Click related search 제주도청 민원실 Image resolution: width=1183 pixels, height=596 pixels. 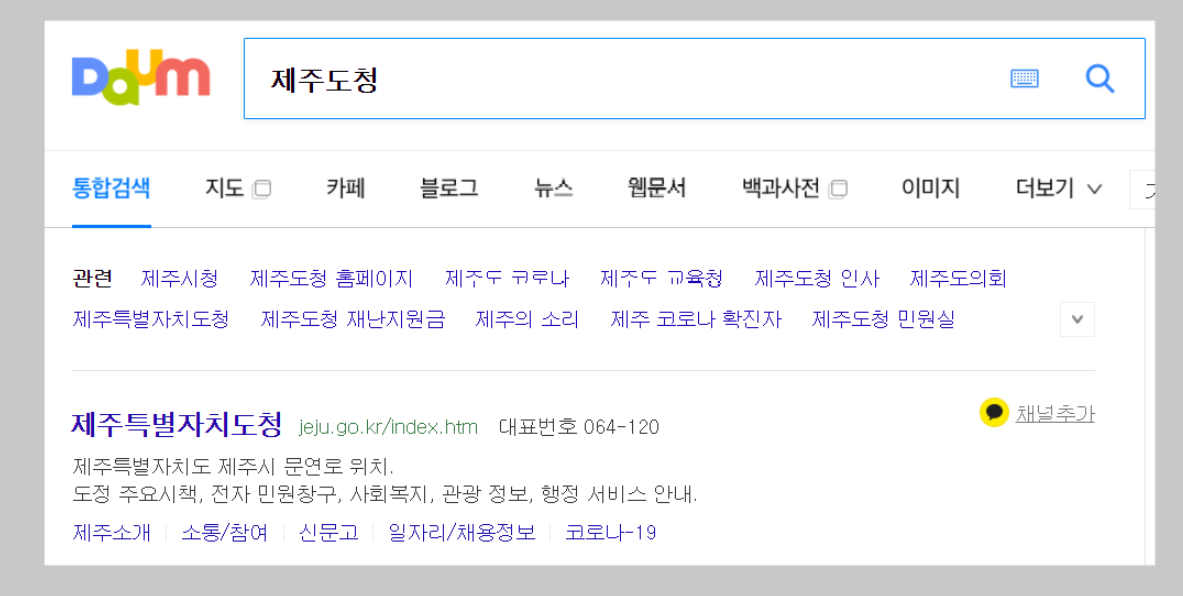883,319
